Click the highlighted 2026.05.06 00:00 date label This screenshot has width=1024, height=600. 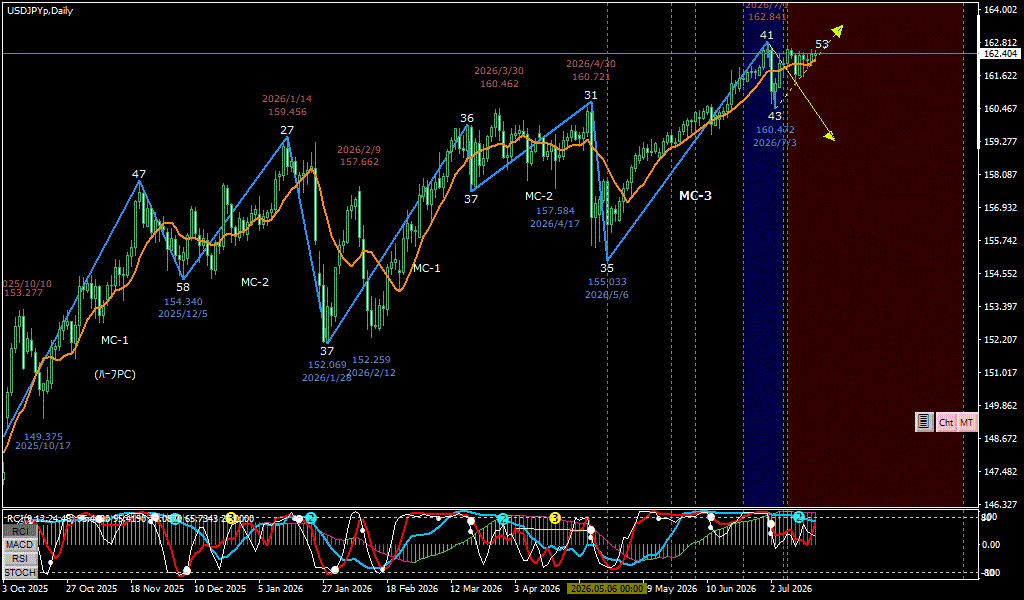point(607,588)
